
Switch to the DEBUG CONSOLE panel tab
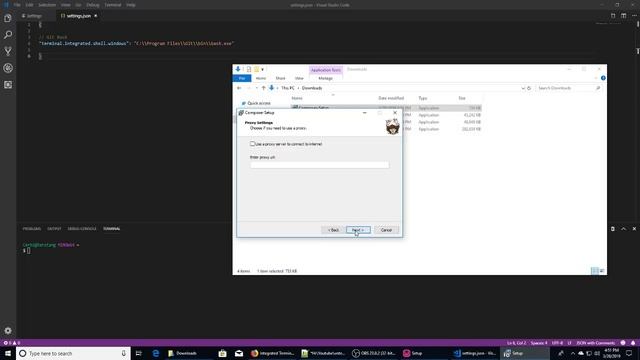[82, 229]
